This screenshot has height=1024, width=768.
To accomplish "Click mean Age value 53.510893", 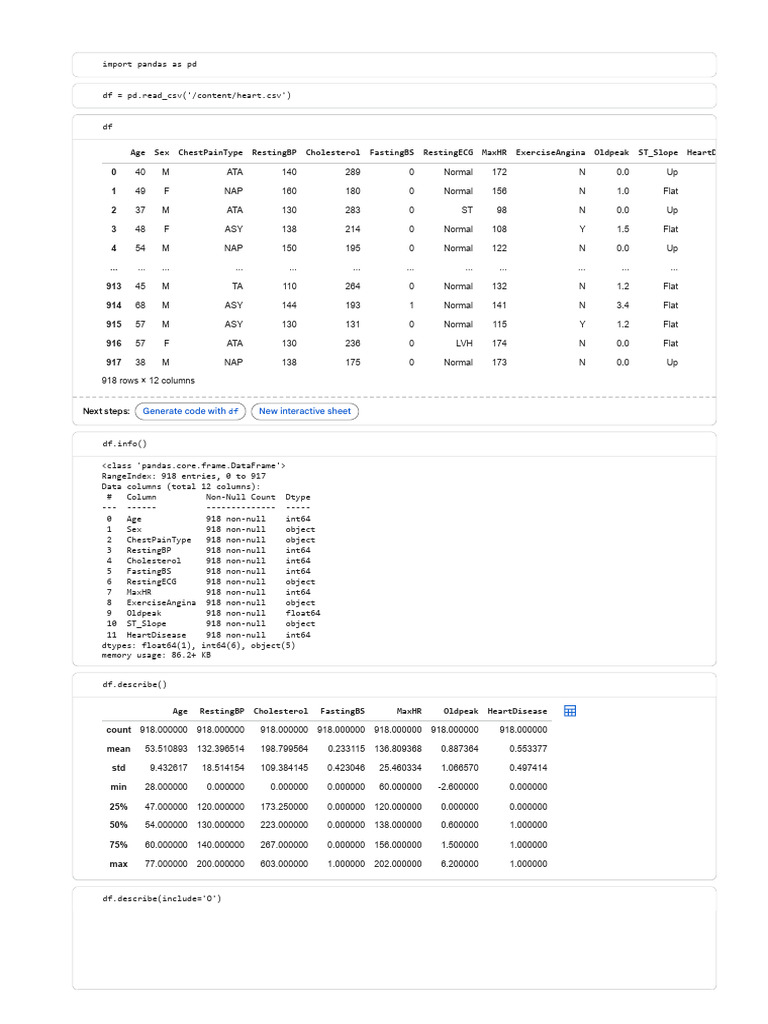I will click(x=166, y=749).
